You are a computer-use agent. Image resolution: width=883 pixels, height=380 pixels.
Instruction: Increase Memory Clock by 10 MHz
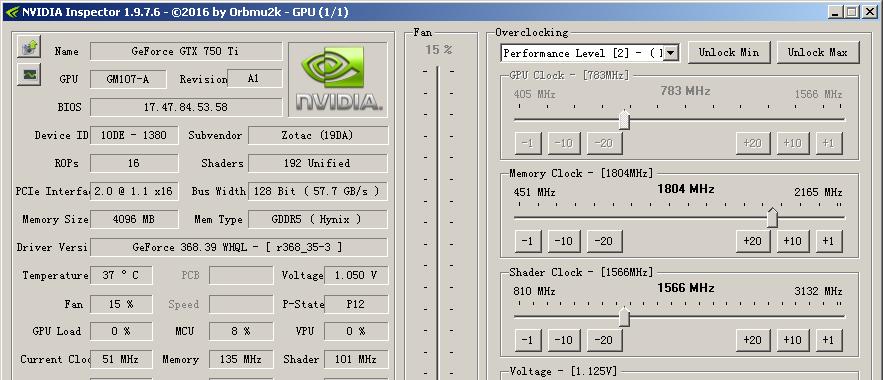[793, 241]
